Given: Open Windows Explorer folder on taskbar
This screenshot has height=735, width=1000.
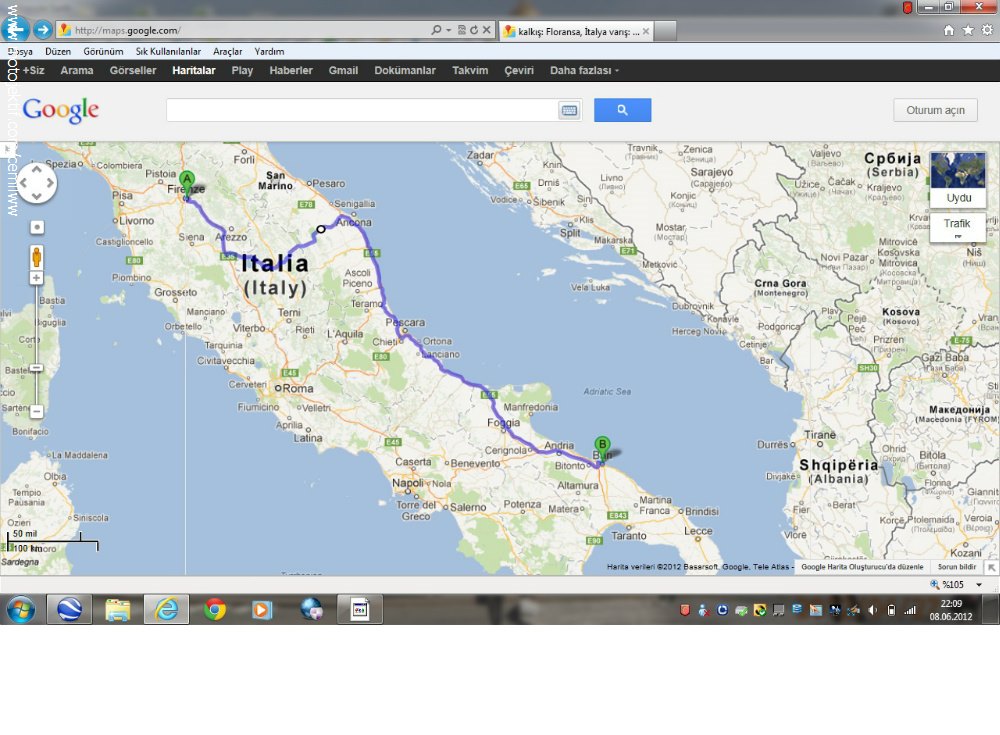Looking at the screenshot, I should (118, 609).
